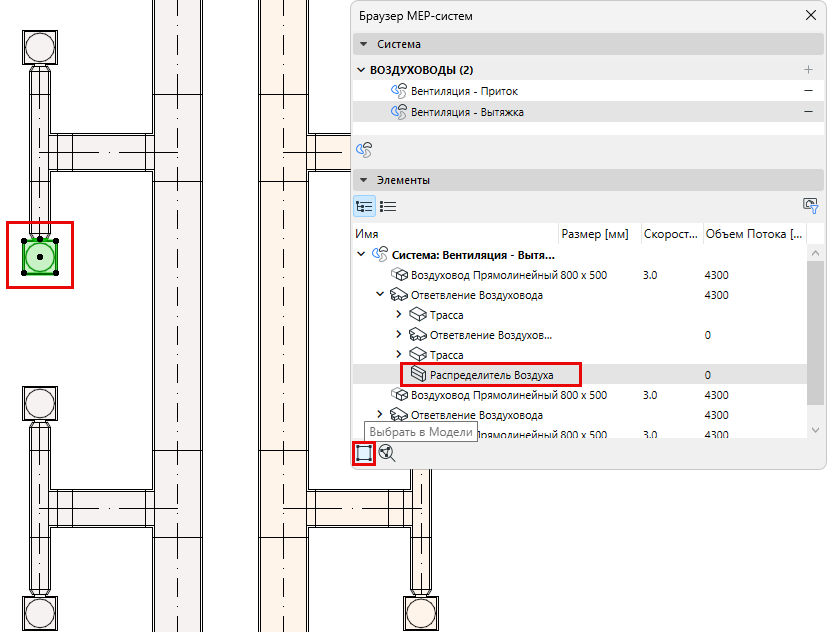The image size is (832, 632).
Task: Click speed value 3.0 in first duct row
Action: [x=650, y=275]
